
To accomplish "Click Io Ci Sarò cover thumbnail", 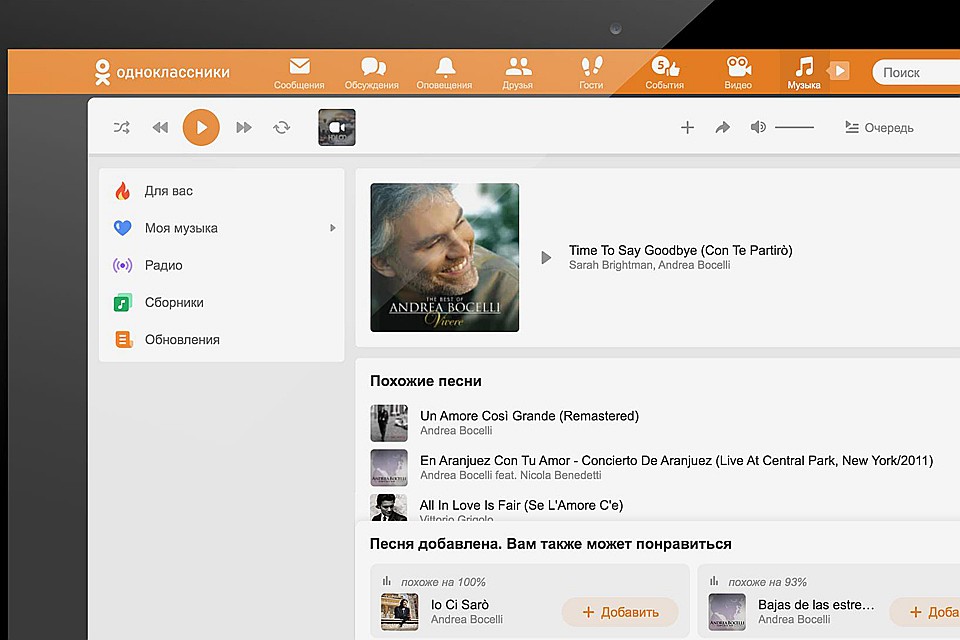I will 400,612.
